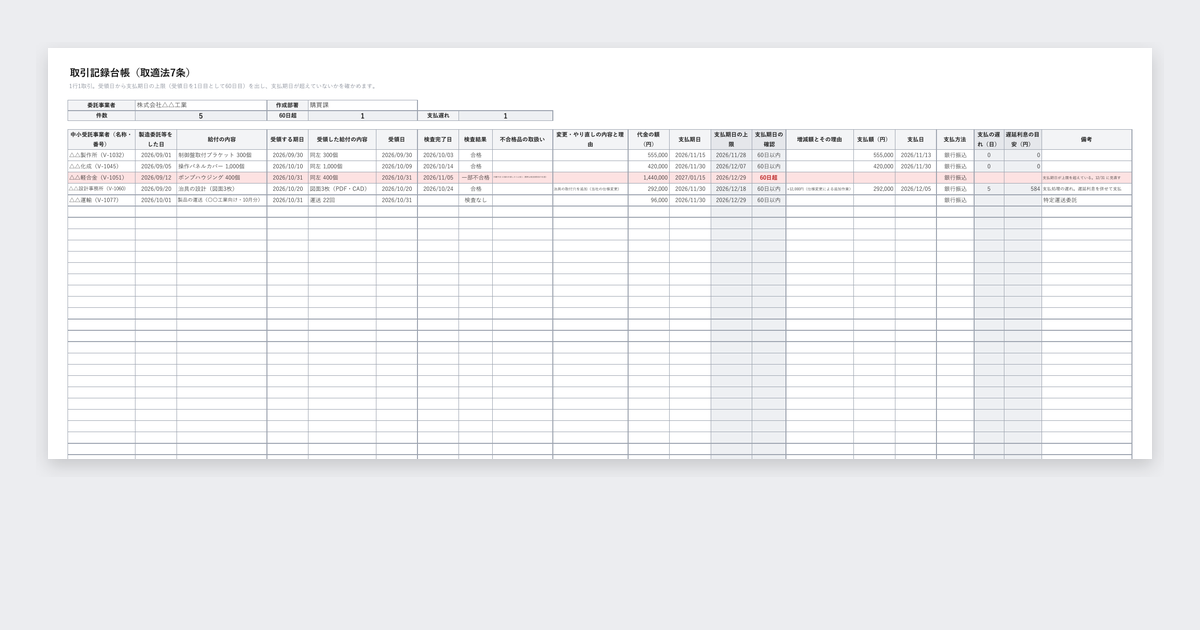Click the supplier cell △△設計事務所（V-1060）
1200x630 pixels.
tap(102, 189)
